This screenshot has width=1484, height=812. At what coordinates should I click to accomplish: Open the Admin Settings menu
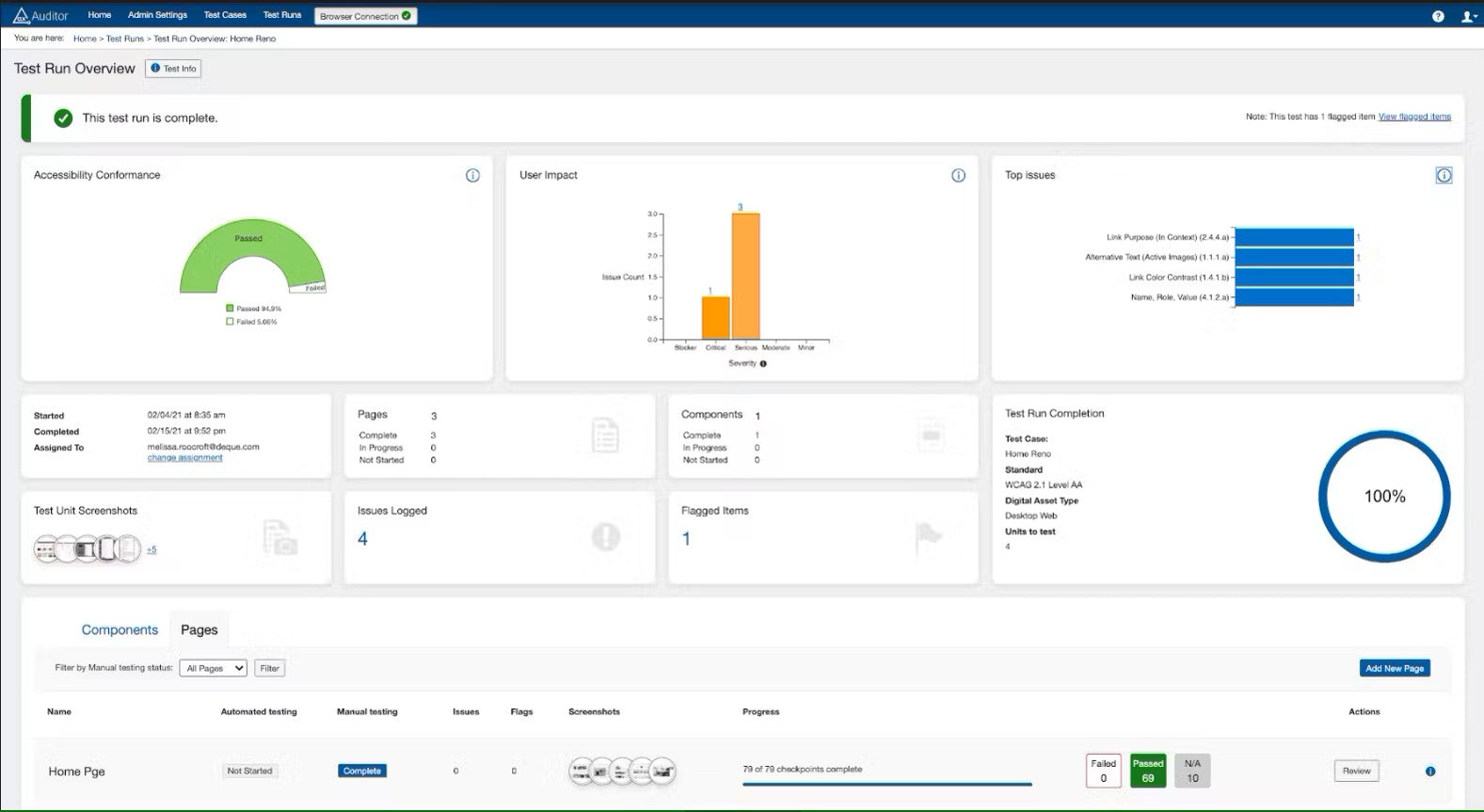tap(157, 15)
